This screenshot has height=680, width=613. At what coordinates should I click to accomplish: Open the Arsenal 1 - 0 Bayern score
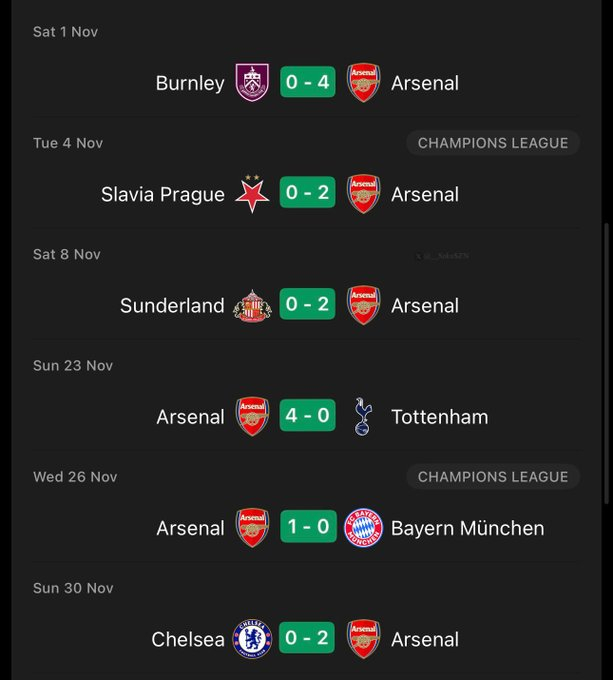308,528
